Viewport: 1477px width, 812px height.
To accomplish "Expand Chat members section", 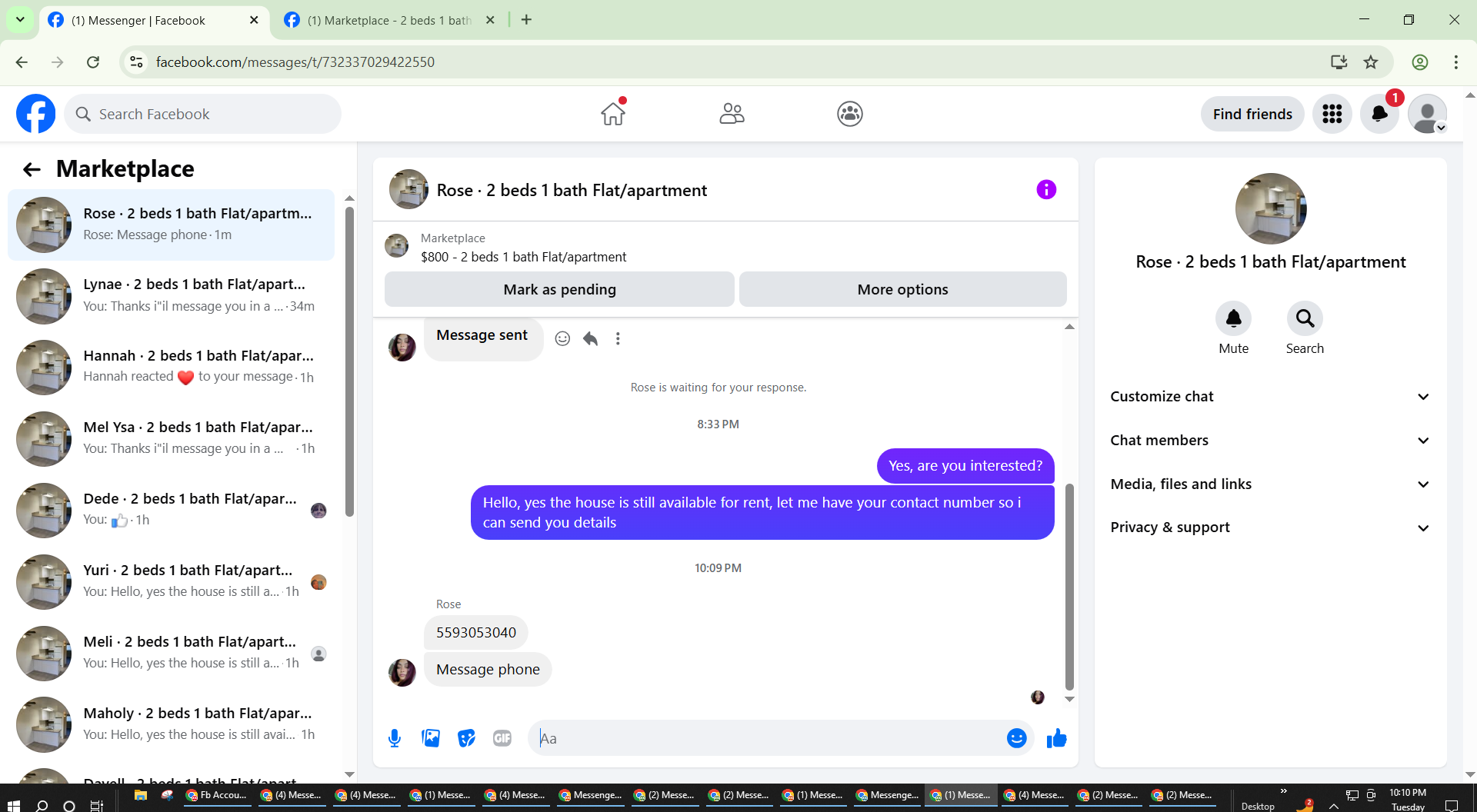I will tap(1271, 441).
